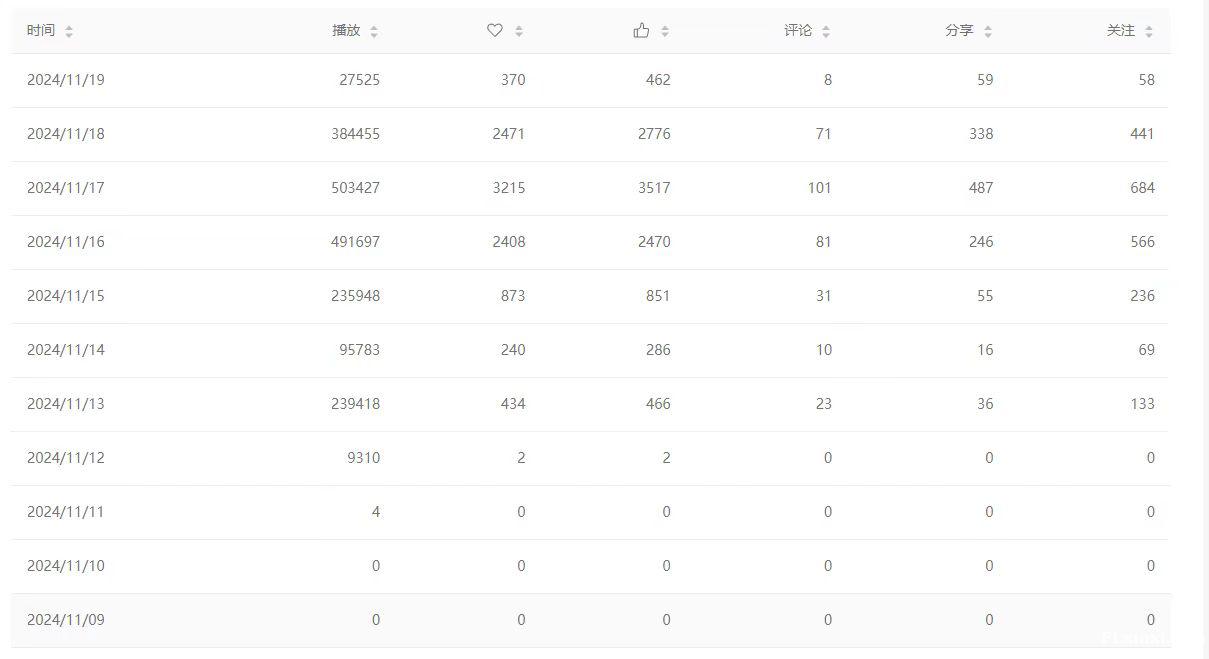Image resolution: width=1209 pixels, height=659 pixels.
Task: Click the 关注 column header text
Action: [x=1121, y=31]
